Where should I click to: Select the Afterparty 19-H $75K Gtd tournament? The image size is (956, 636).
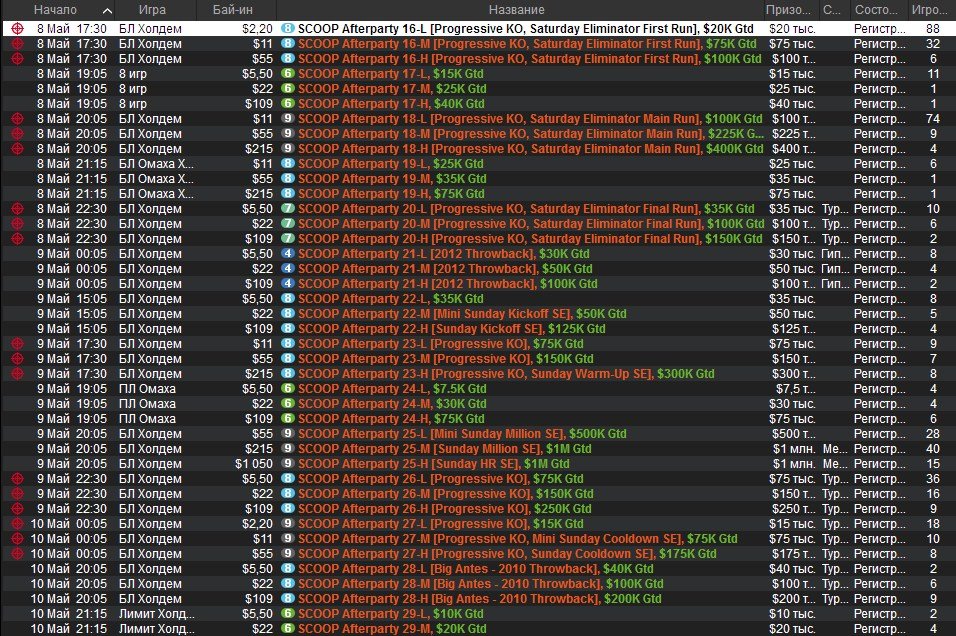pyautogui.click(x=392, y=194)
